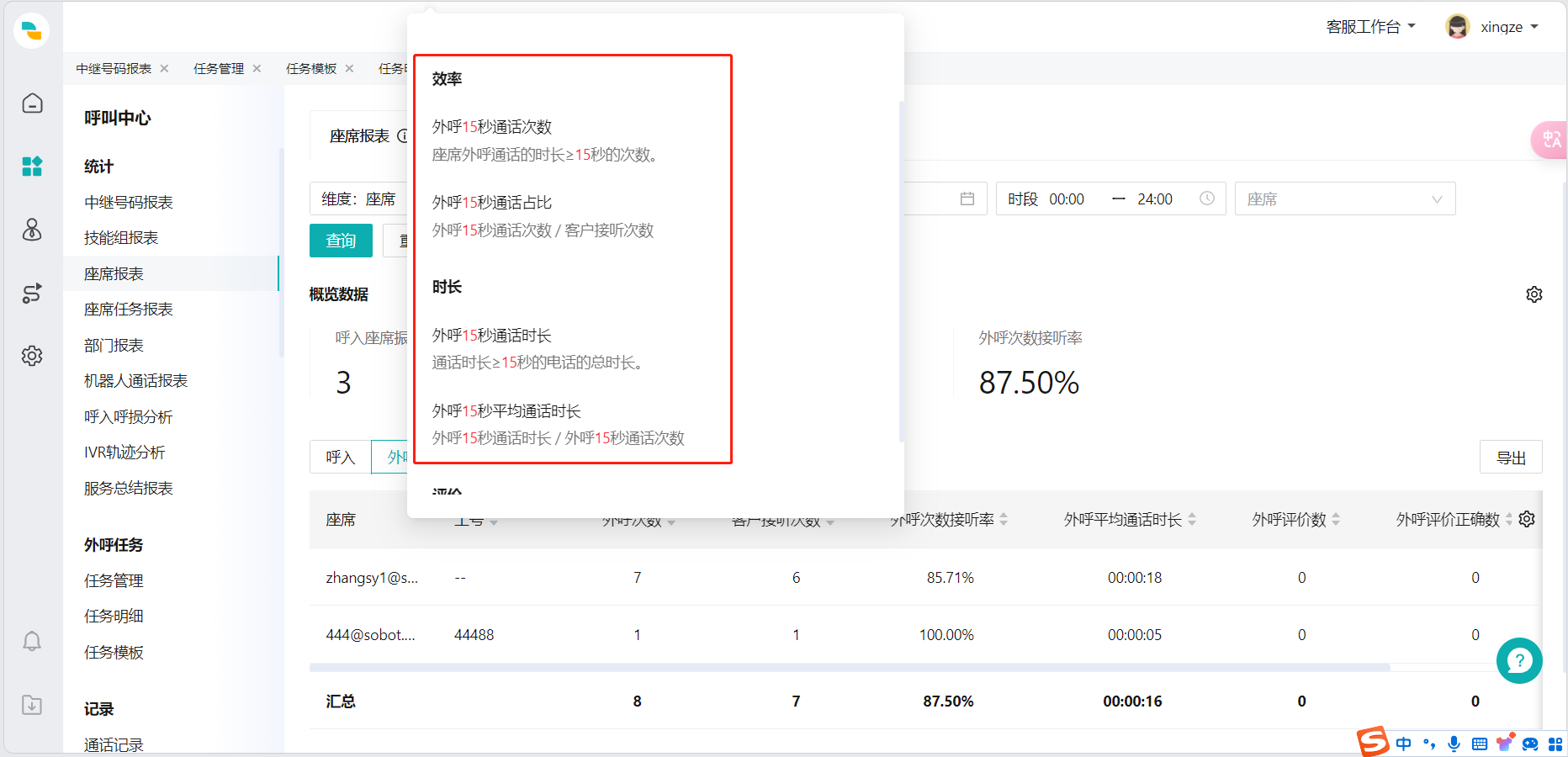The height and width of the screenshot is (757, 1568).
Task: Select the 呼入 tab
Action: [341, 457]
